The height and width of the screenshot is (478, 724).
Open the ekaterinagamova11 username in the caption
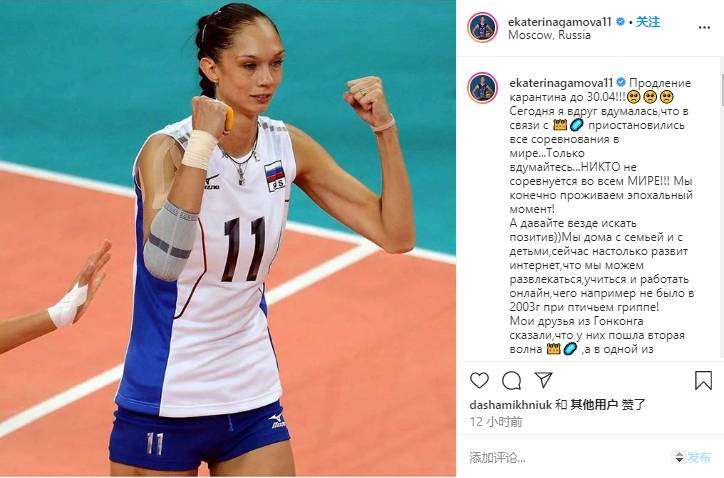coord(561,83)
